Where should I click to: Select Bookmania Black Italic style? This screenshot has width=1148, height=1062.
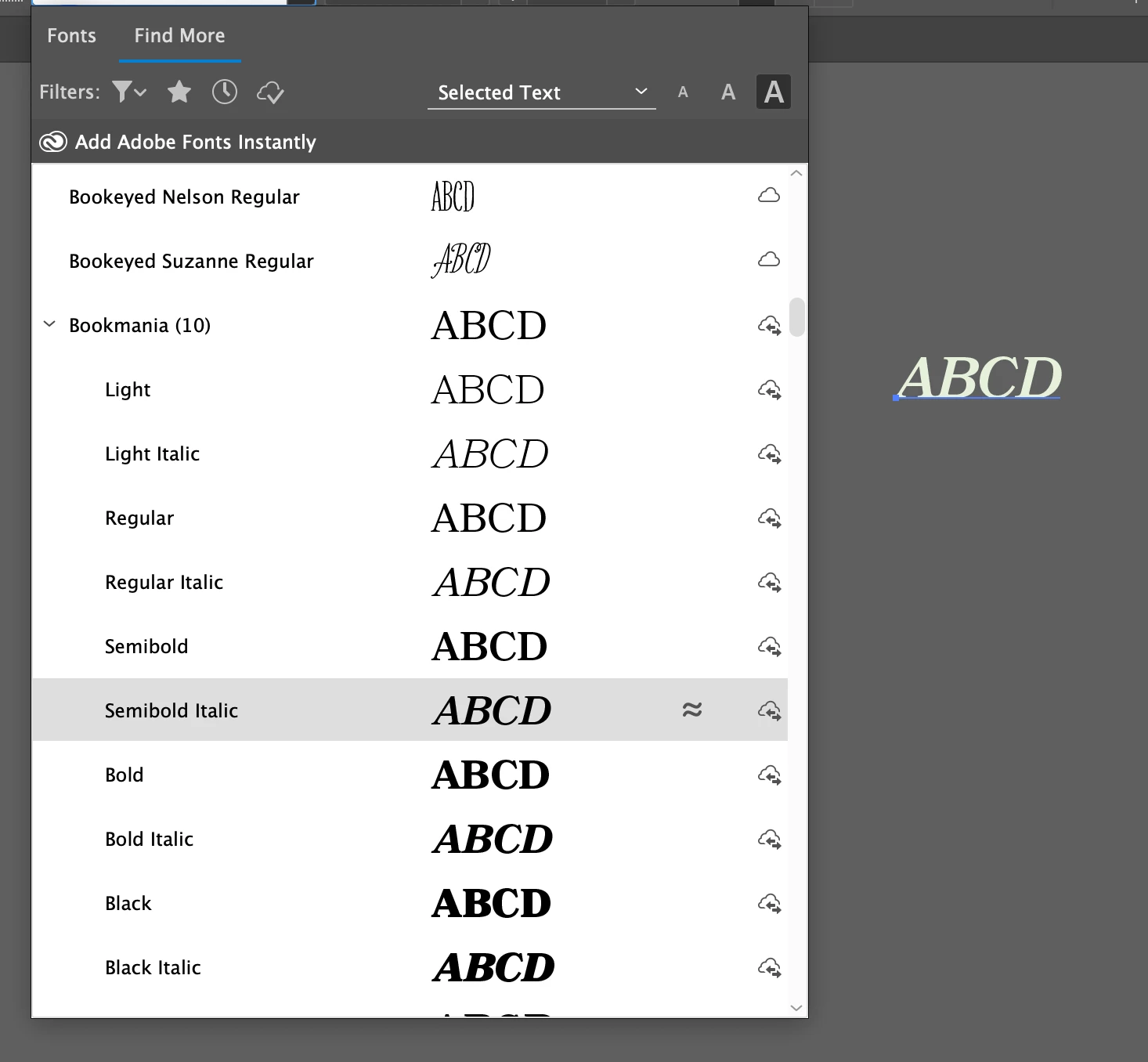point(410,967)
